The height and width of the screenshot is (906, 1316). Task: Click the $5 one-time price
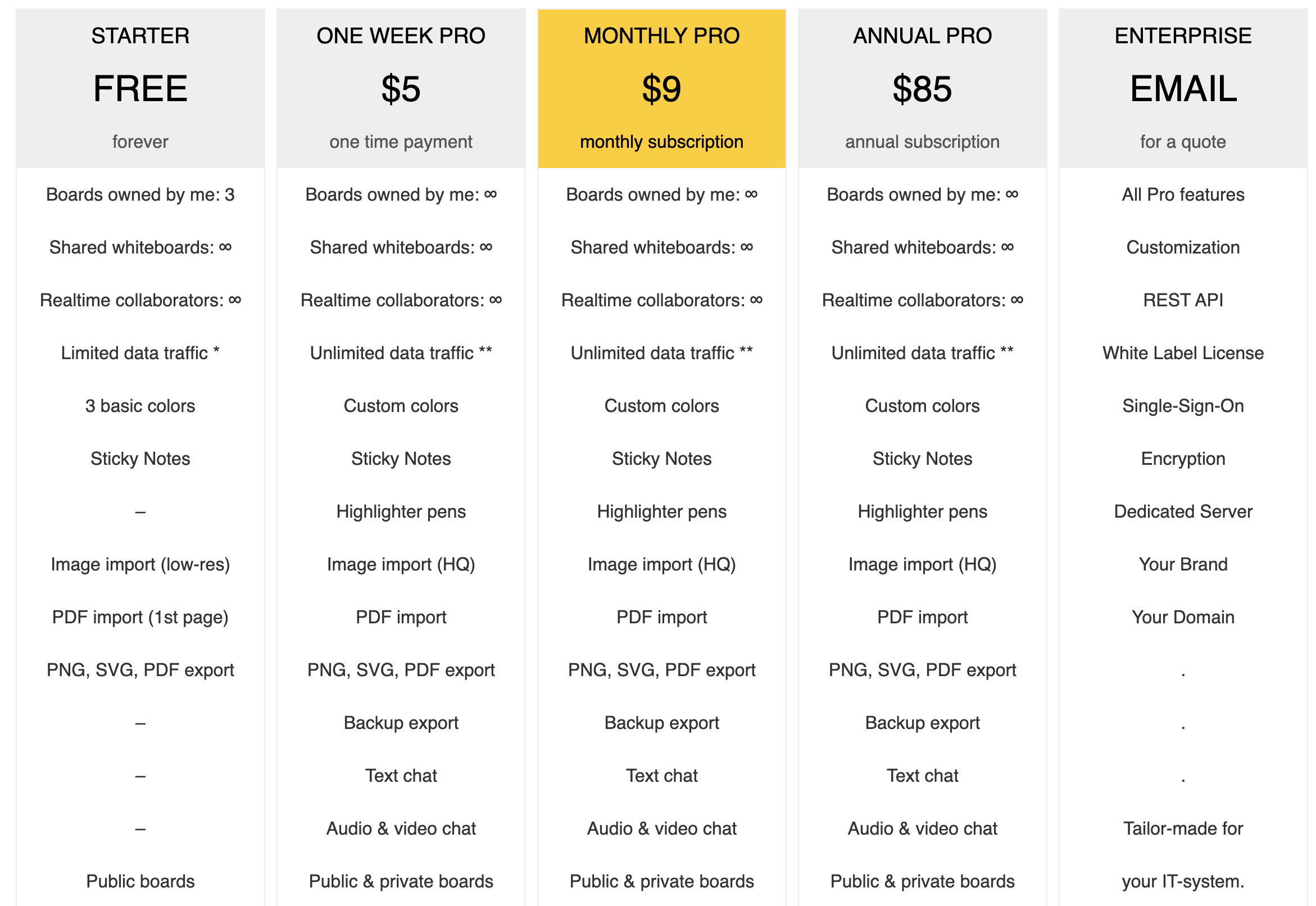point(402,89)
